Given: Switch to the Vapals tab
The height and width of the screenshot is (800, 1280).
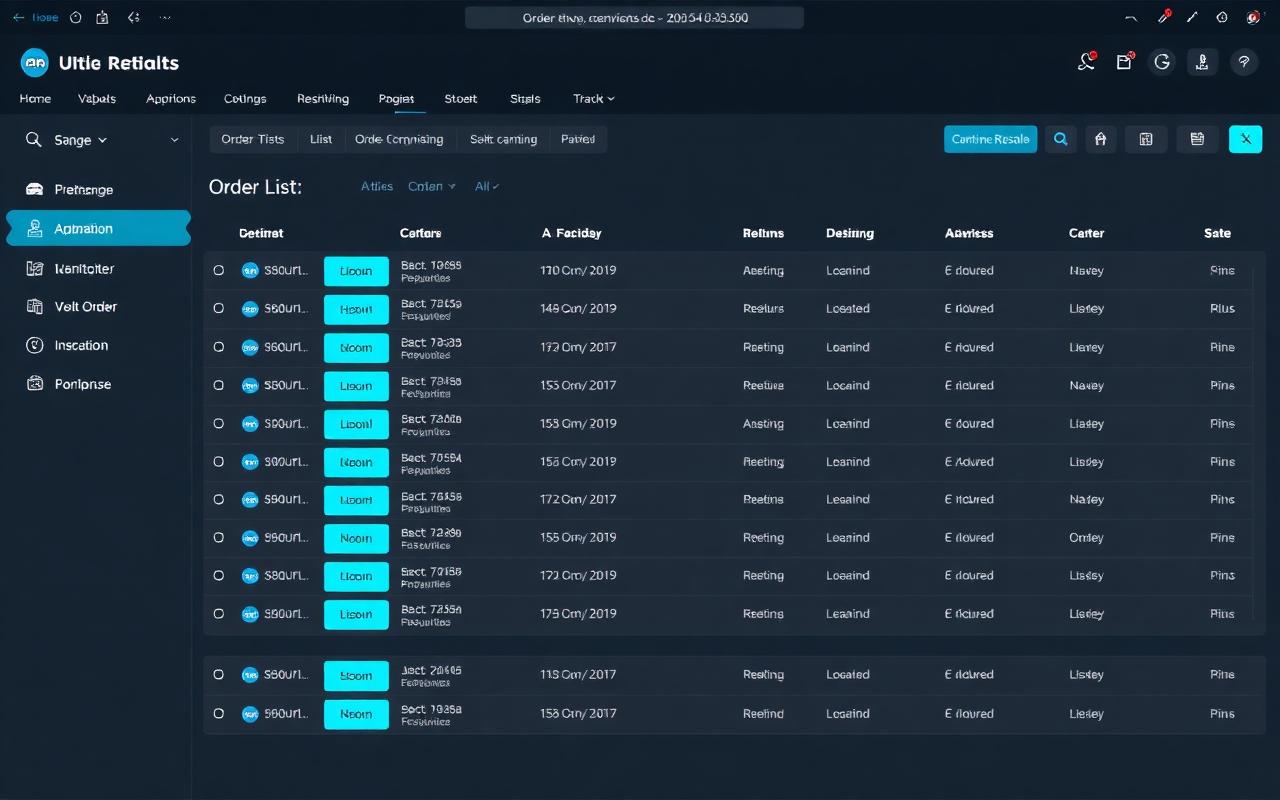Looking at the screenshot, I should pos(97,99).
